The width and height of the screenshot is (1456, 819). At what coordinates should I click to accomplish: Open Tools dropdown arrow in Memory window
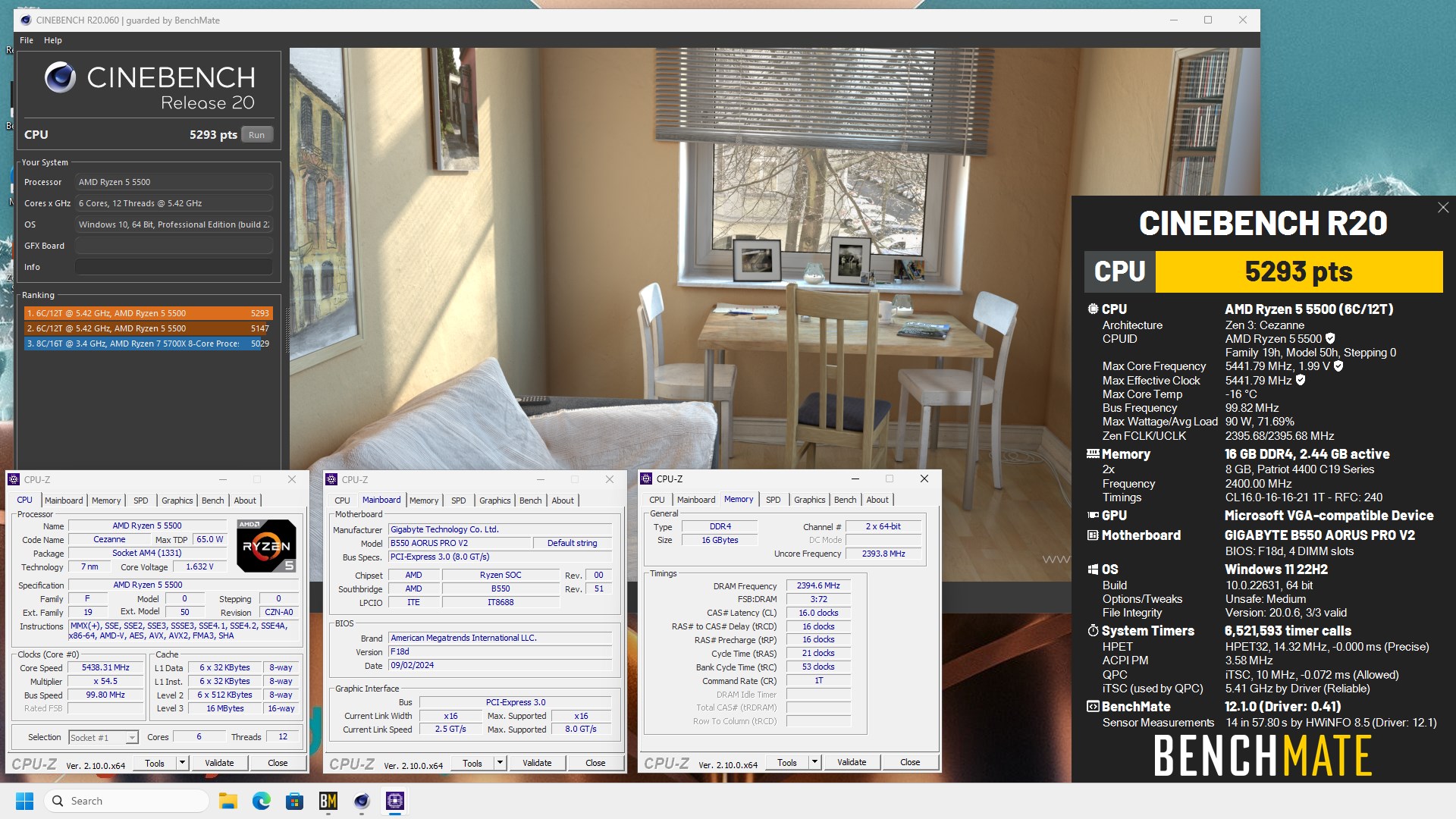coord(814,762)
